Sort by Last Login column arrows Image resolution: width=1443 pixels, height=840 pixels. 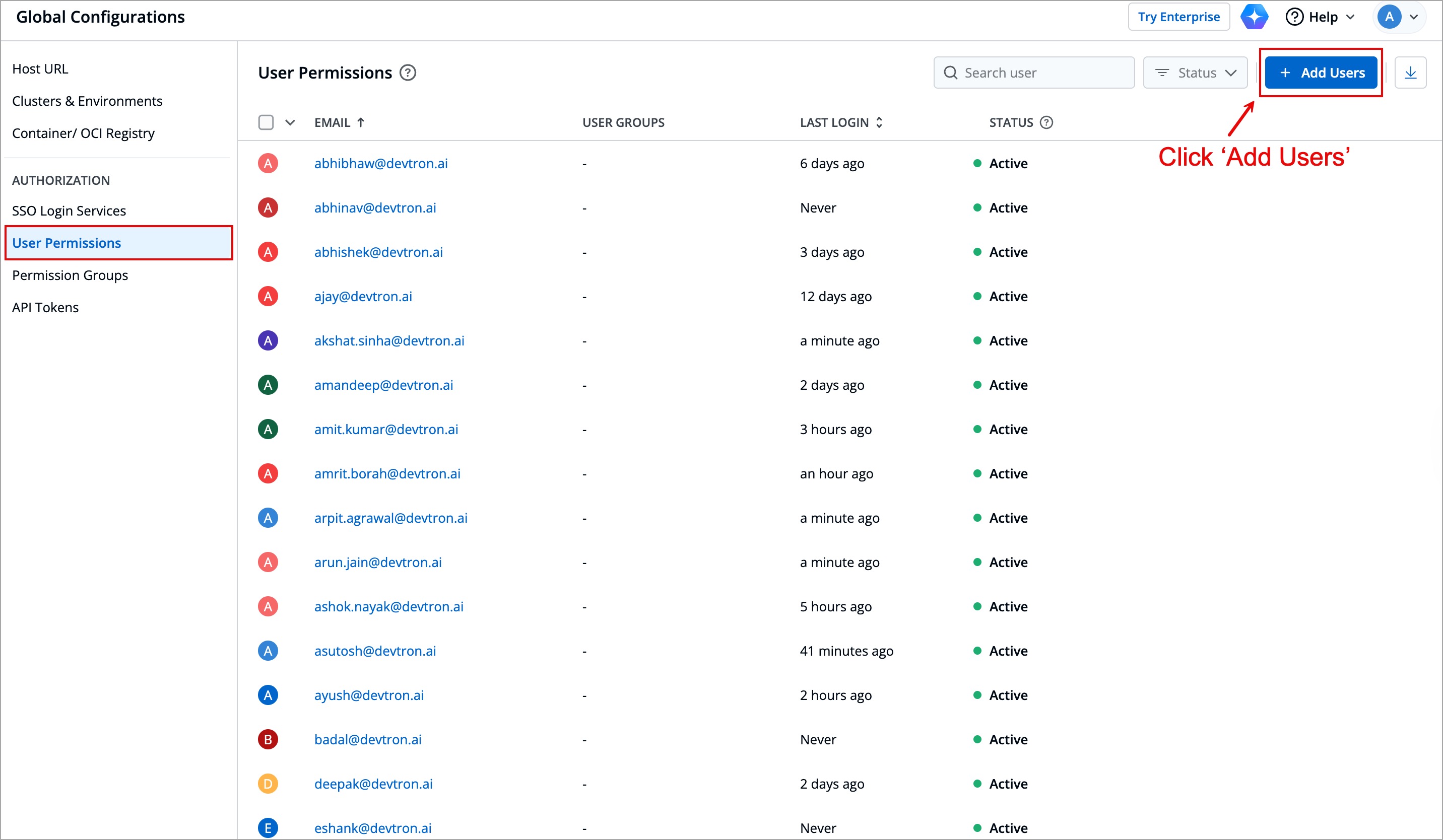pyautogui.click(x=879, y=122)
